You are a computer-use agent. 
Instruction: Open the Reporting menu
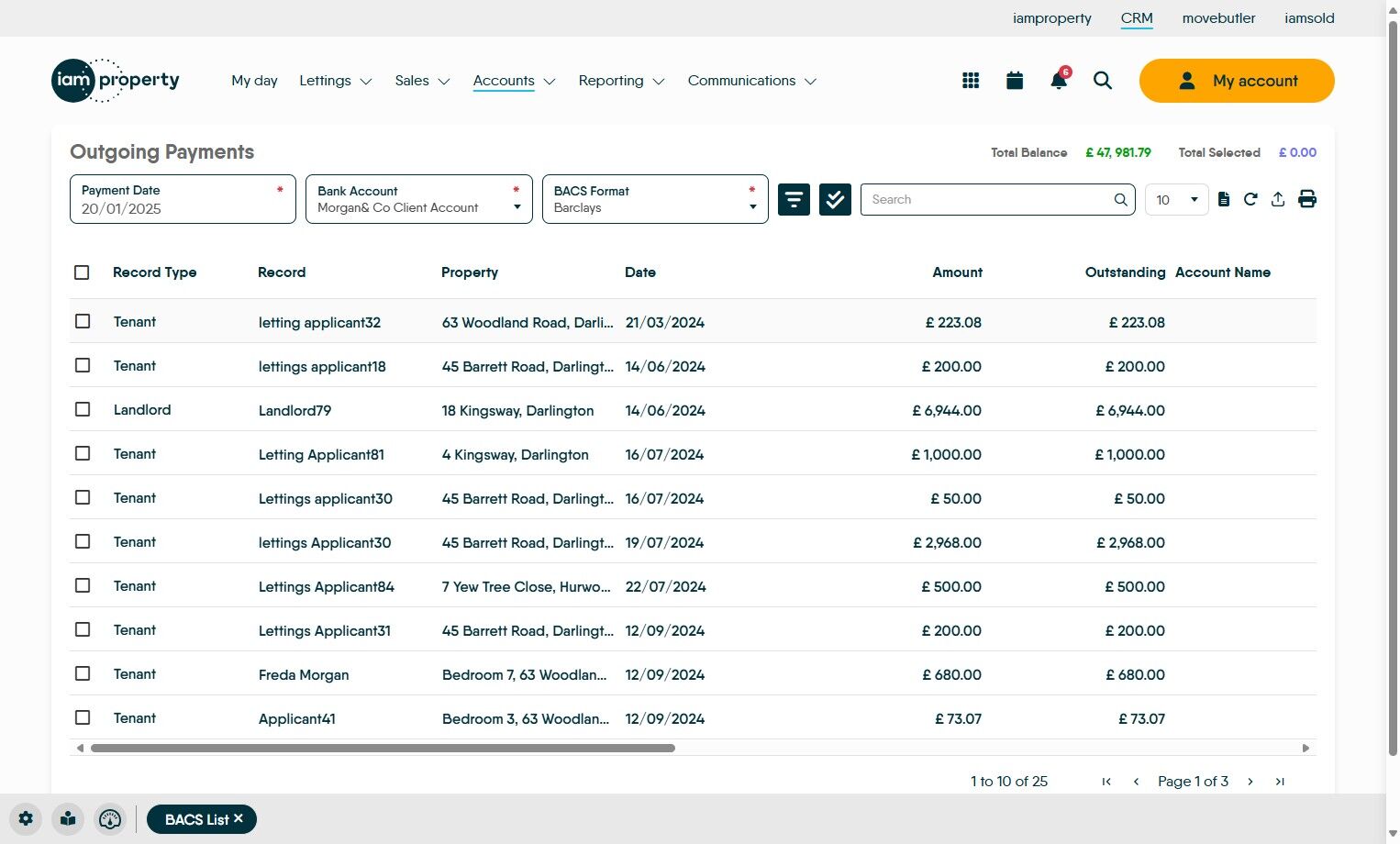click(x=621, y=81)
